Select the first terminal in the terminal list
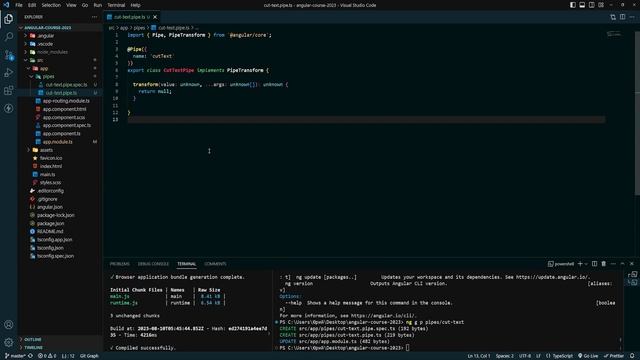The image size is (640, 360). [x=633, y=275]
